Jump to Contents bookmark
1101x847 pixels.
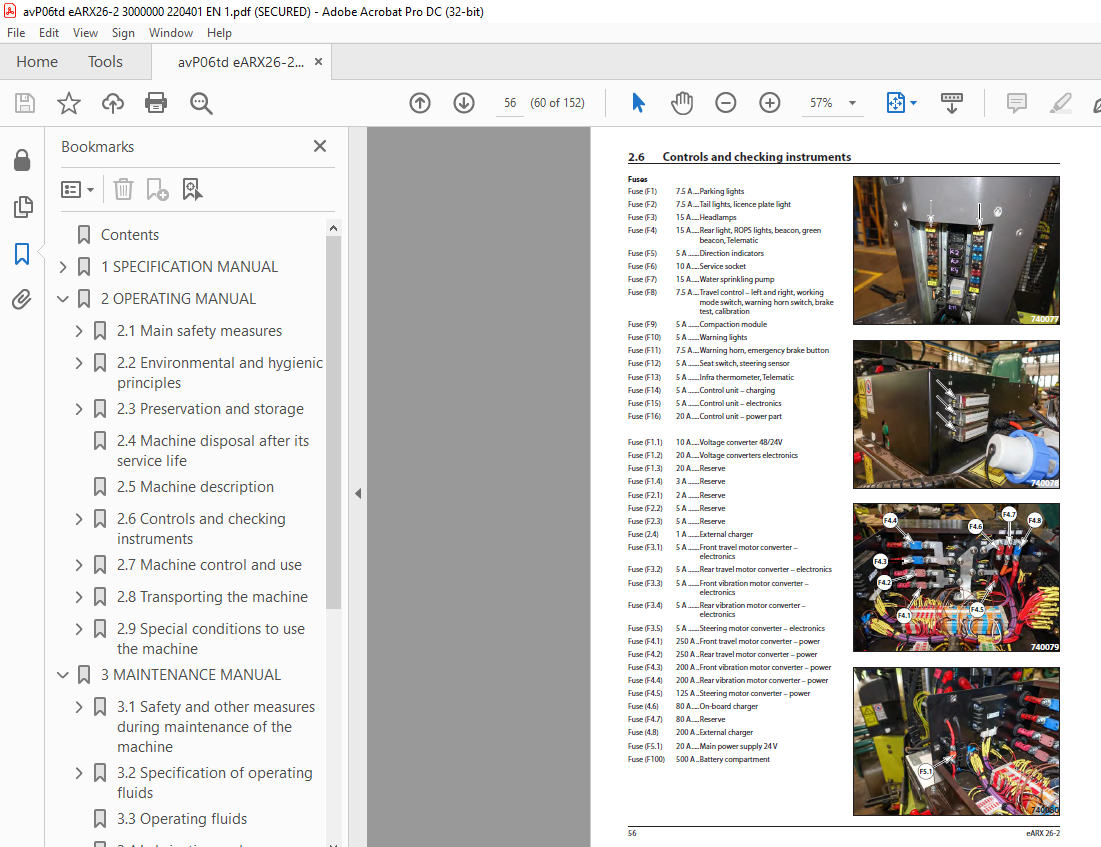click(x=129, y=235)
